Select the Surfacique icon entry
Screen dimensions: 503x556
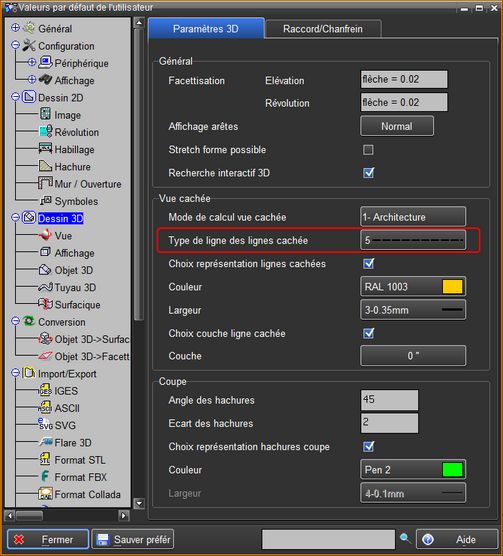click(45, 304)
